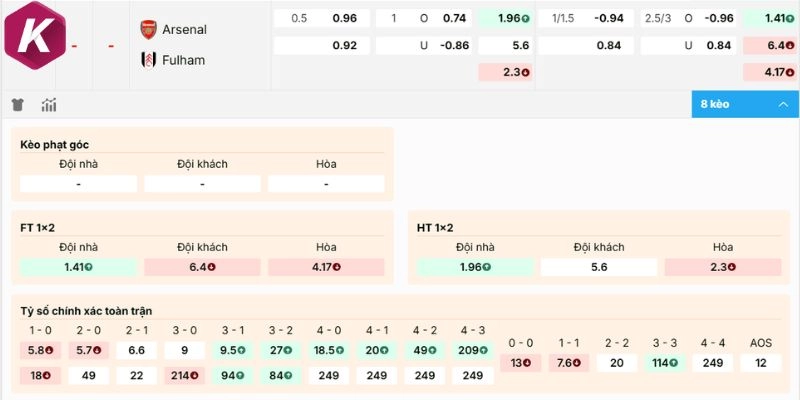Open the jersey lineup icon
Viewport: 800px width, 400px height.
pos(18,105)
